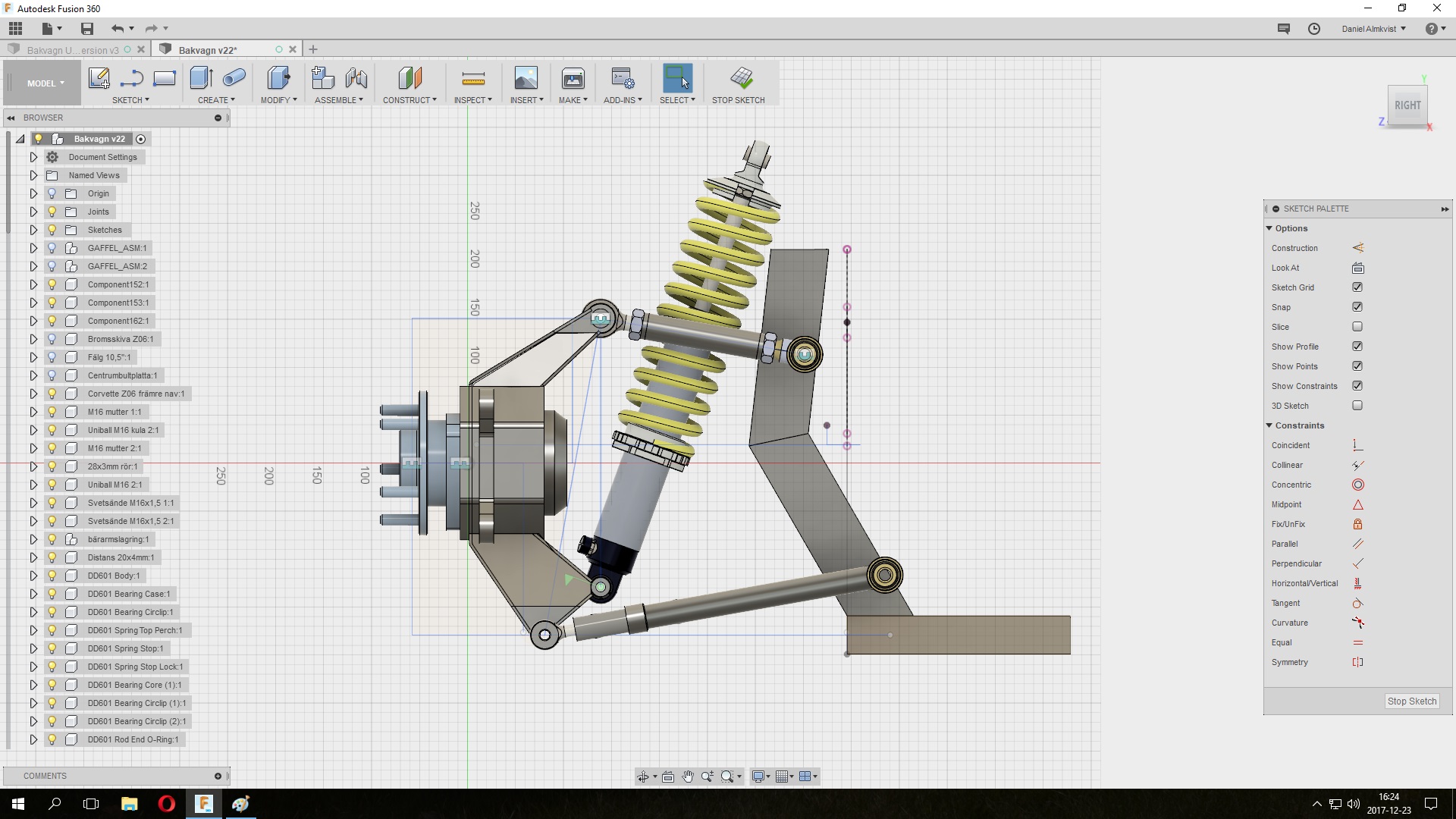Enable the Slice checkbox
This screenshot has height=819, width=1456.
coord(1357,327)
